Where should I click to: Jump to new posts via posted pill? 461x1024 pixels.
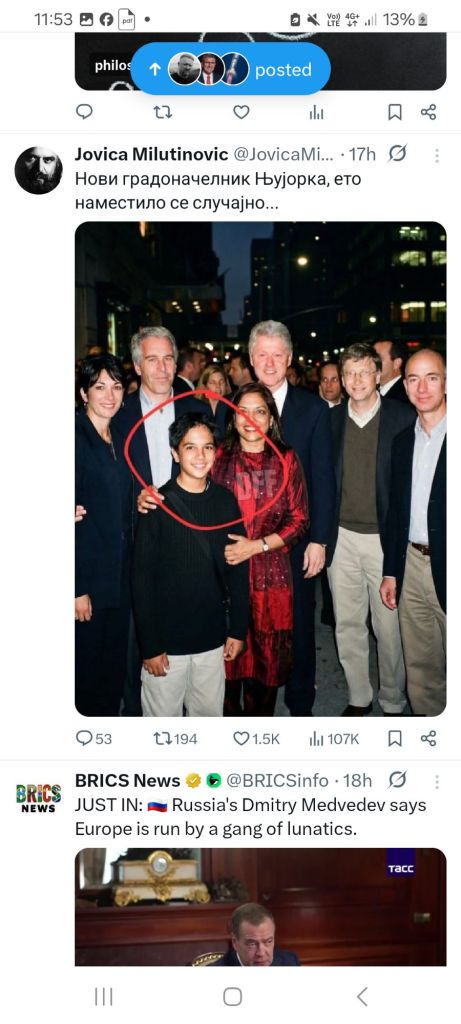(230, 69)
